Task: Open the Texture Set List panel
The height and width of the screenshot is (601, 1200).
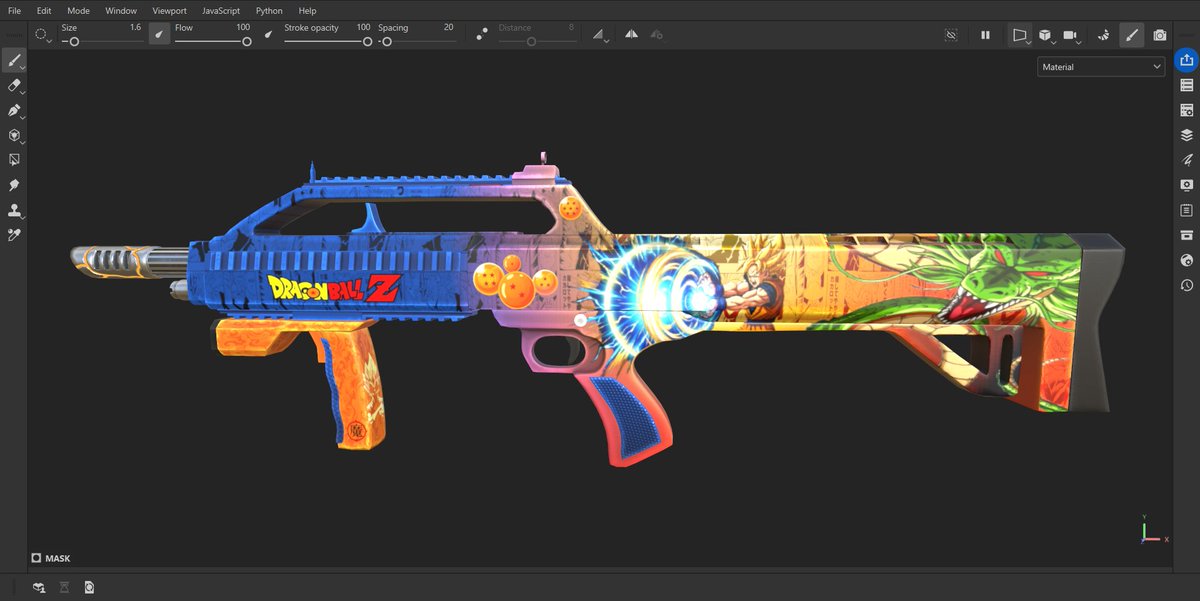Action: click(x=1187, y=85)
